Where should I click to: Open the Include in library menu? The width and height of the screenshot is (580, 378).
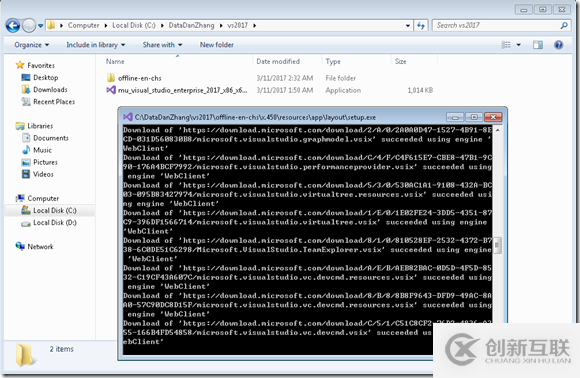(x=95, y=45)
